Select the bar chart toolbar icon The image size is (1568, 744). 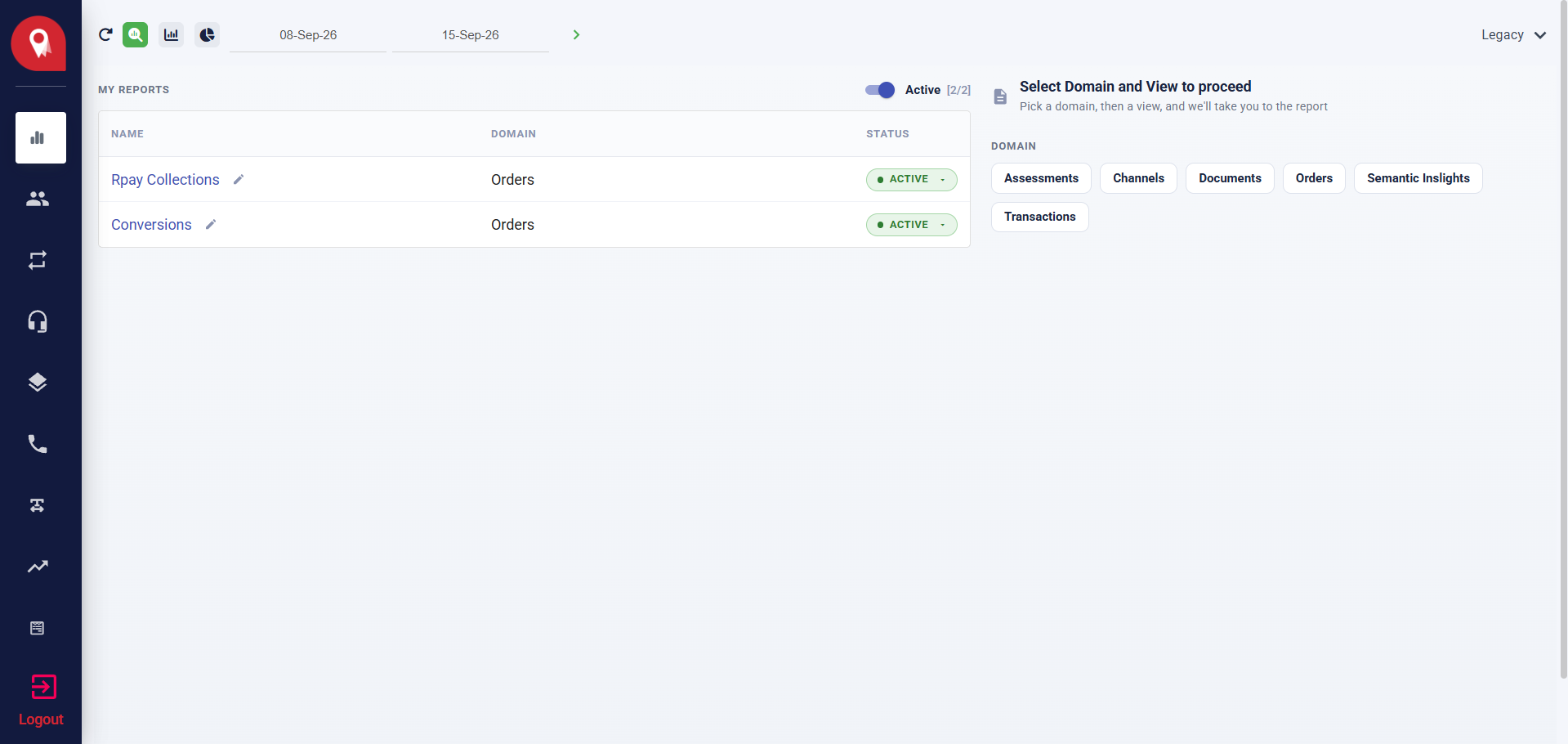coord(171,34)
